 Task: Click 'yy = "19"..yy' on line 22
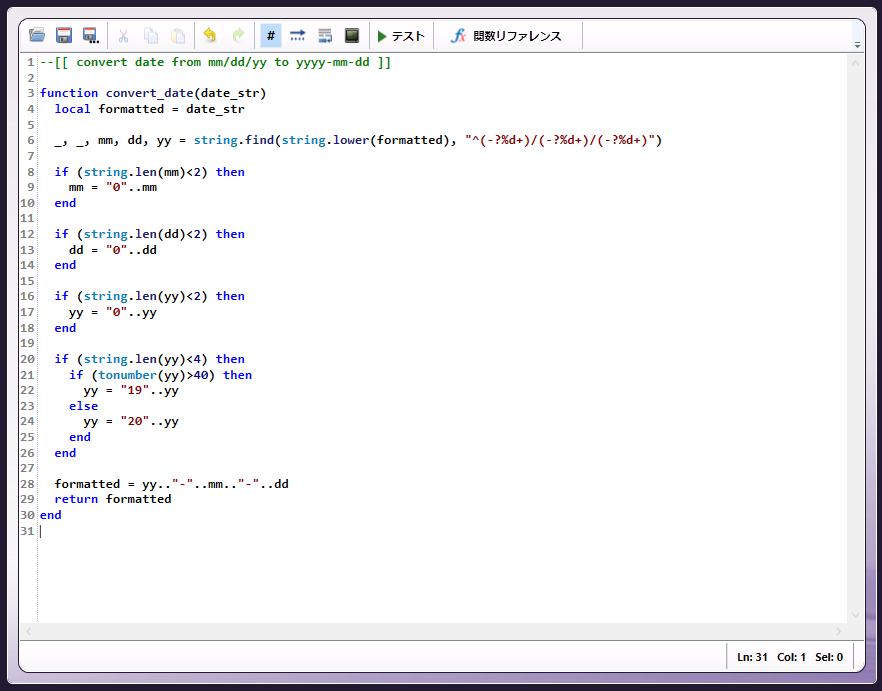[x=131, y=390]
